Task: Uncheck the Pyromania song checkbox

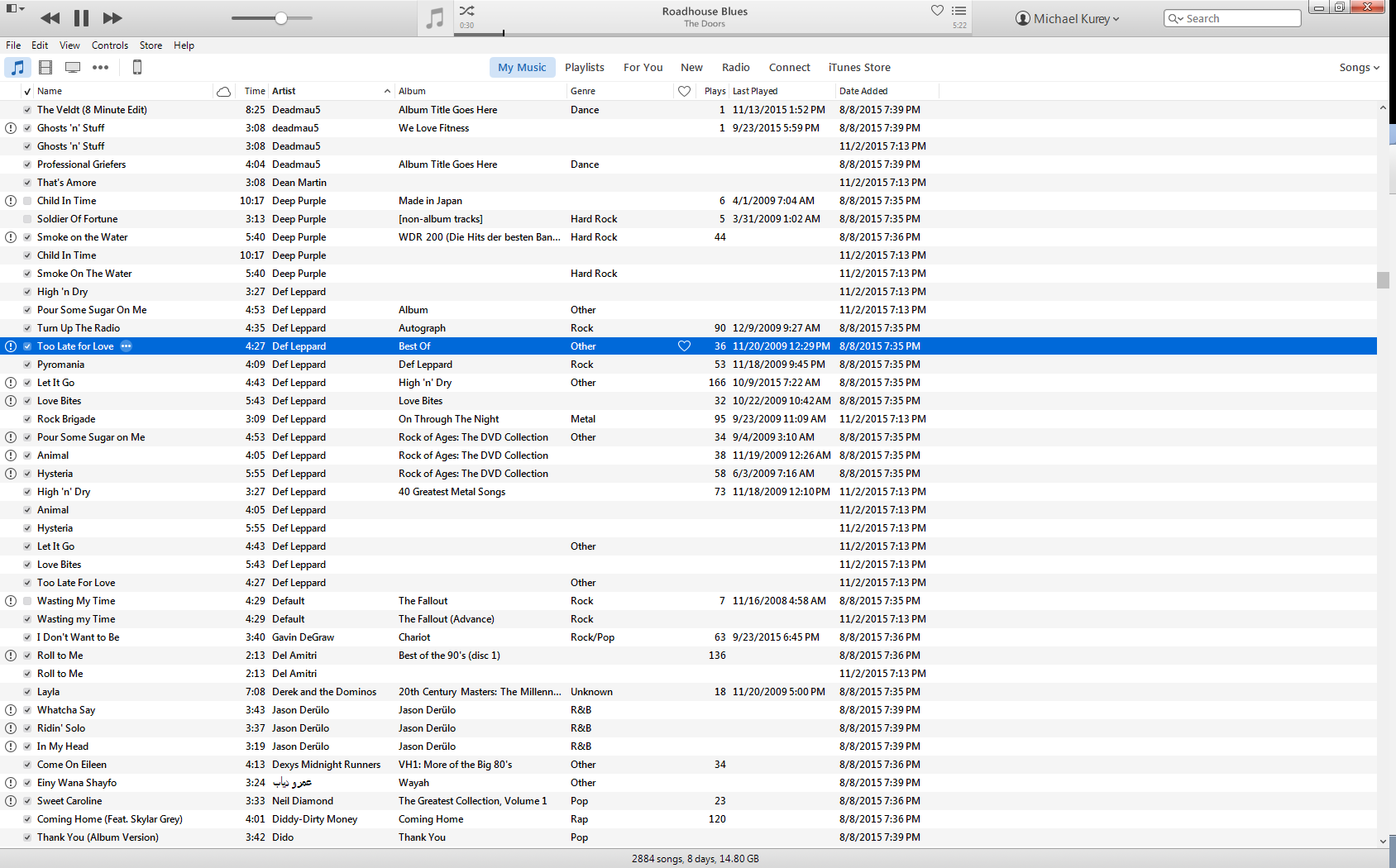Action: [x=27, y=365]
